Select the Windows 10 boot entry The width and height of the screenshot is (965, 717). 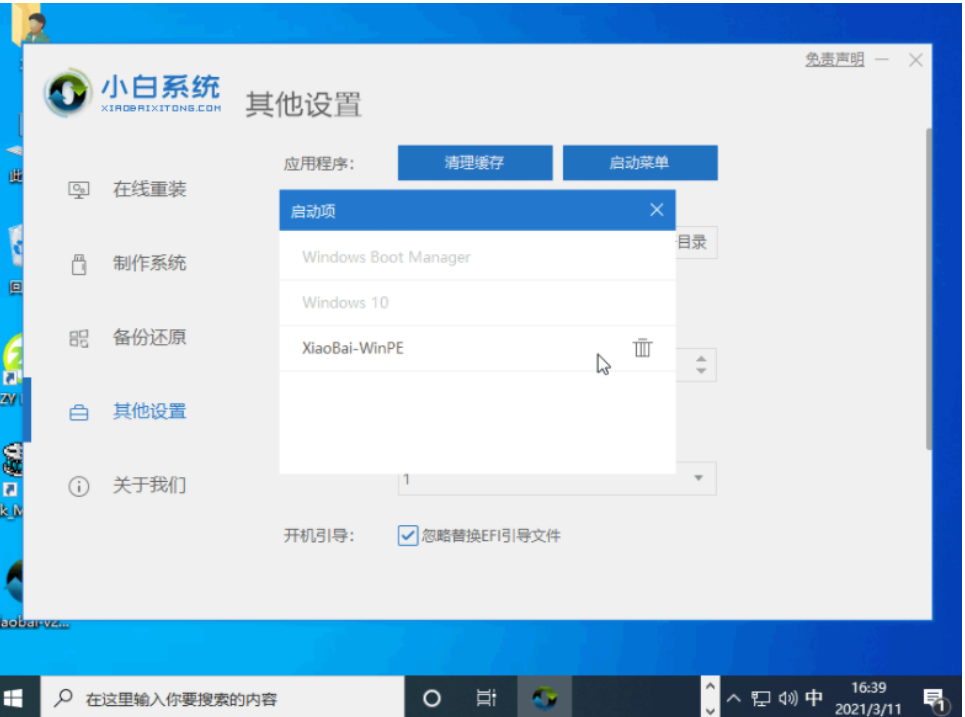346,302
